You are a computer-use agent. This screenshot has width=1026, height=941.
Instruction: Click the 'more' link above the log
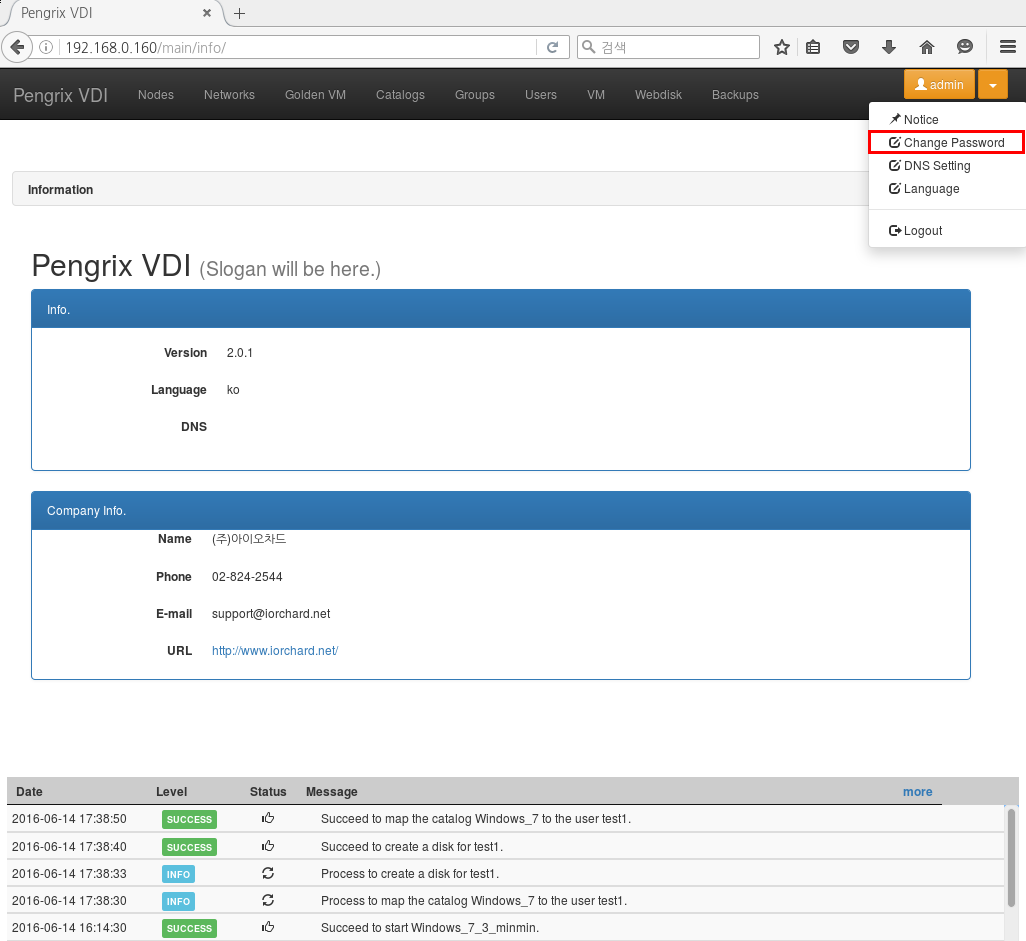point(917,792)
